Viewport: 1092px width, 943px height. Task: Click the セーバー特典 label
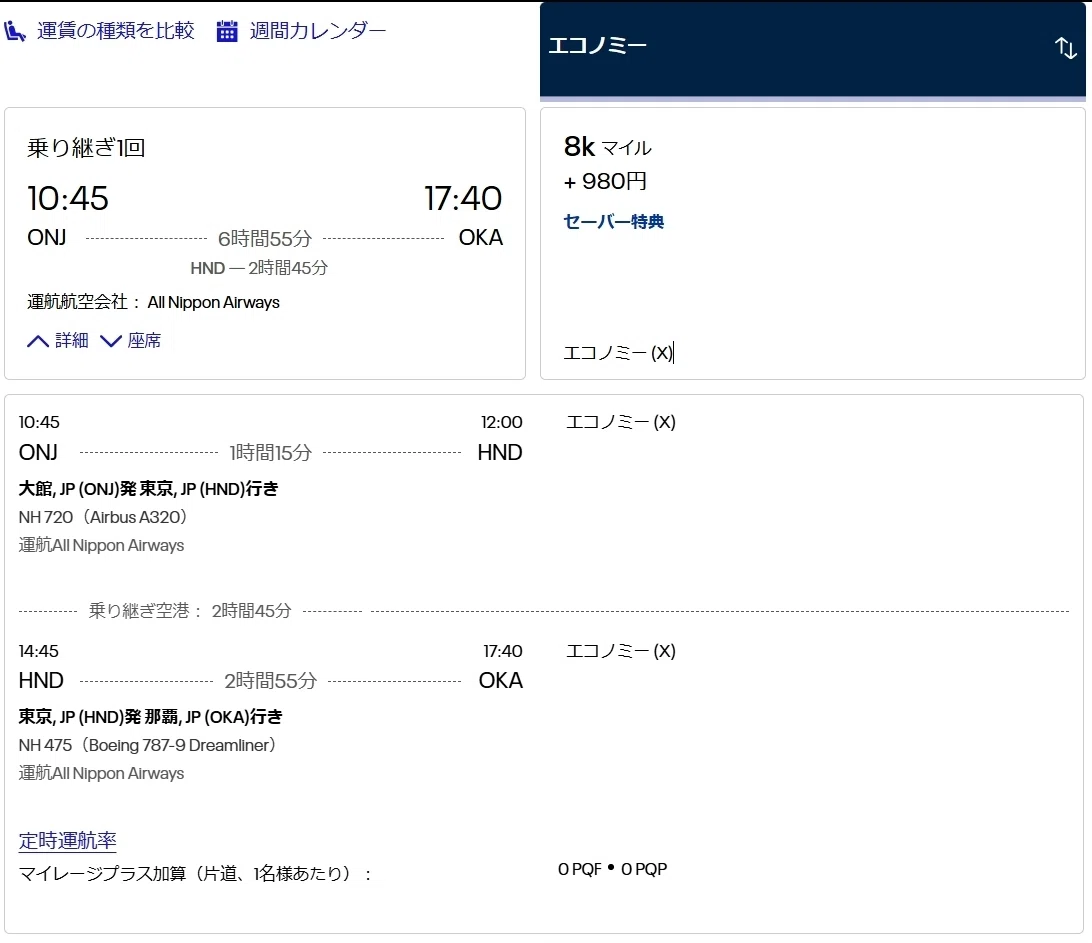pyautogui.click(x=614, y=221)
